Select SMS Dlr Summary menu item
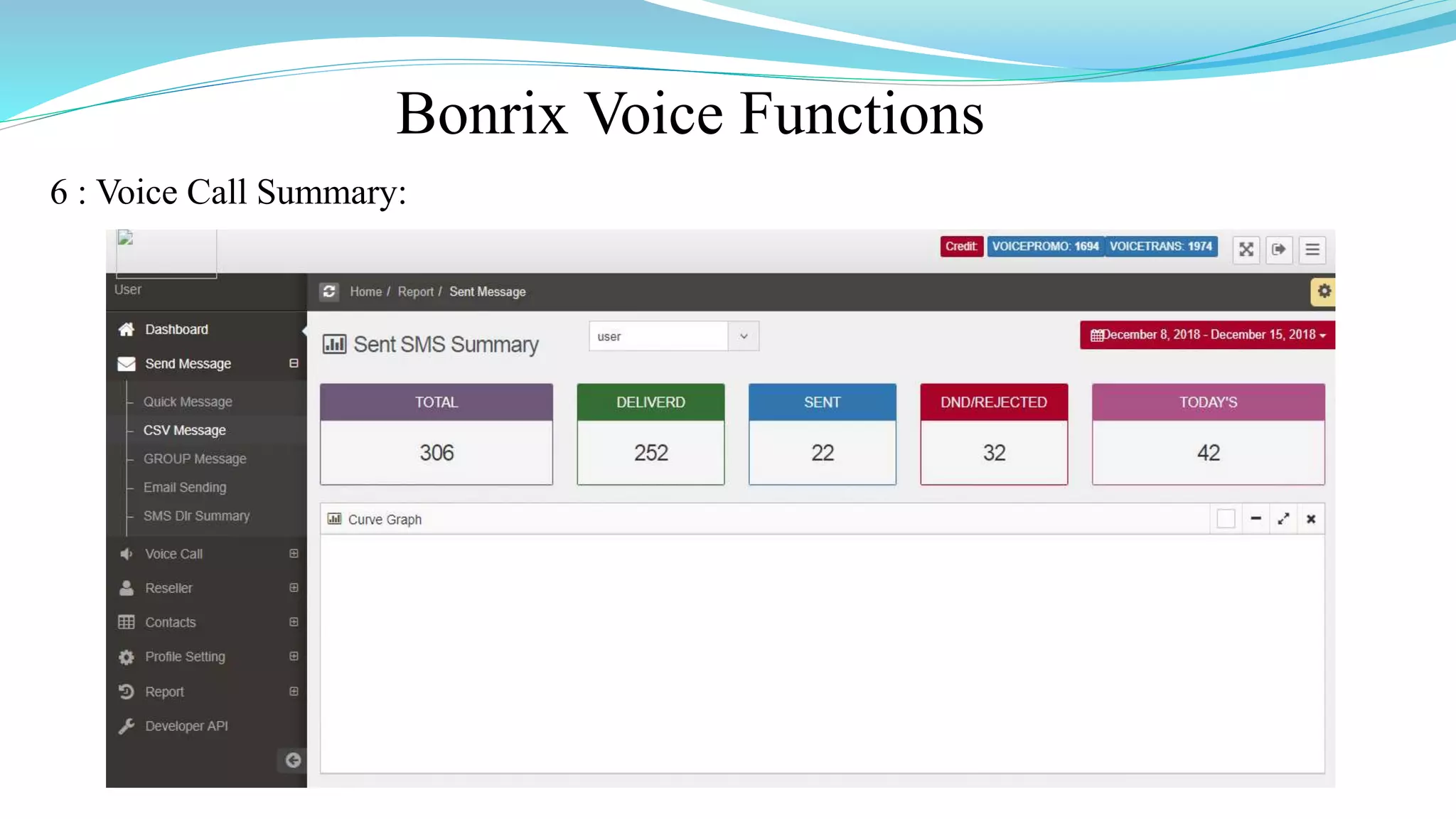Screen dimensions: 1456x819 pyautogui.click(x=196, y=515)
